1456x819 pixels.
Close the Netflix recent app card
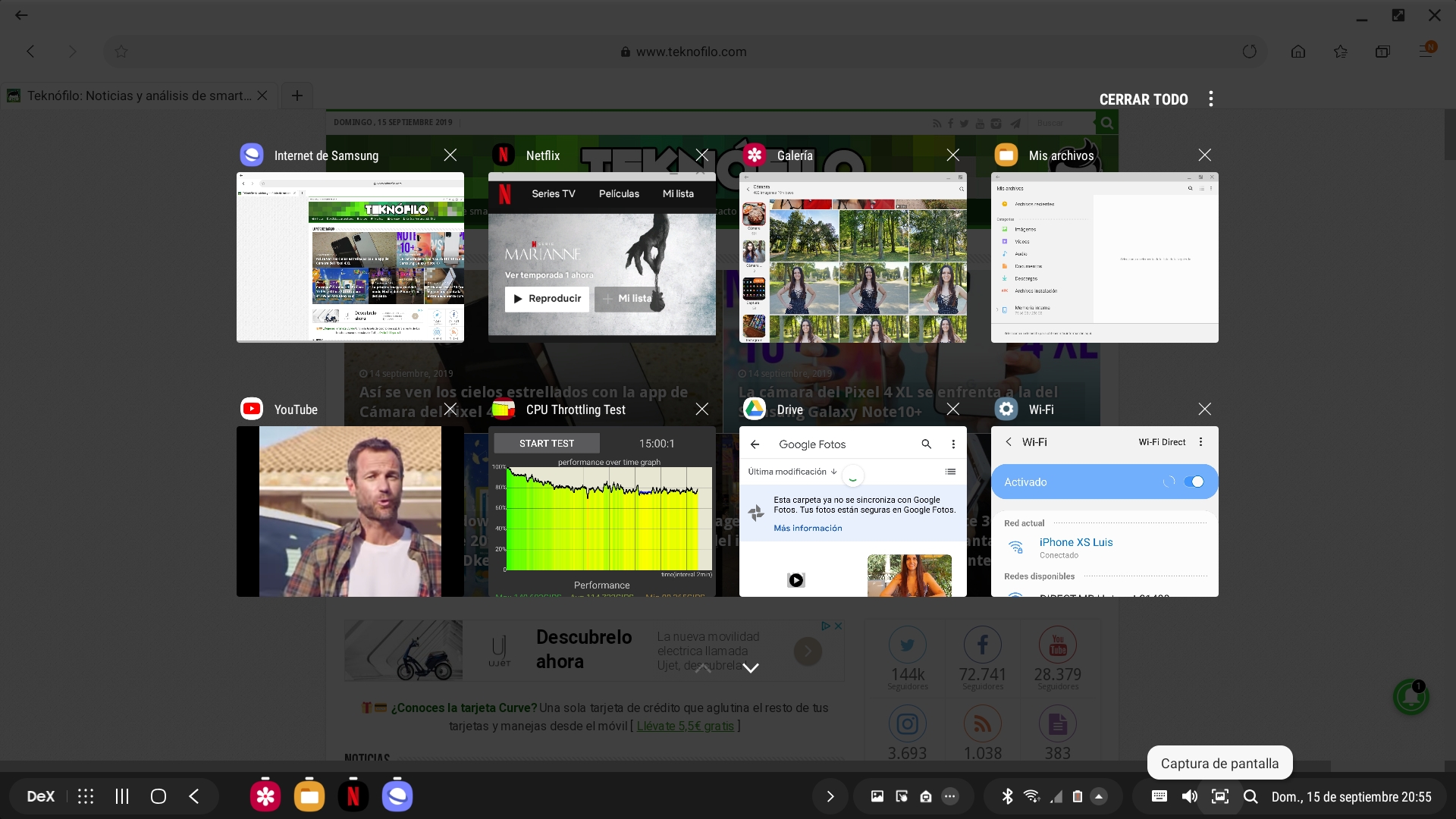point(702,155)
